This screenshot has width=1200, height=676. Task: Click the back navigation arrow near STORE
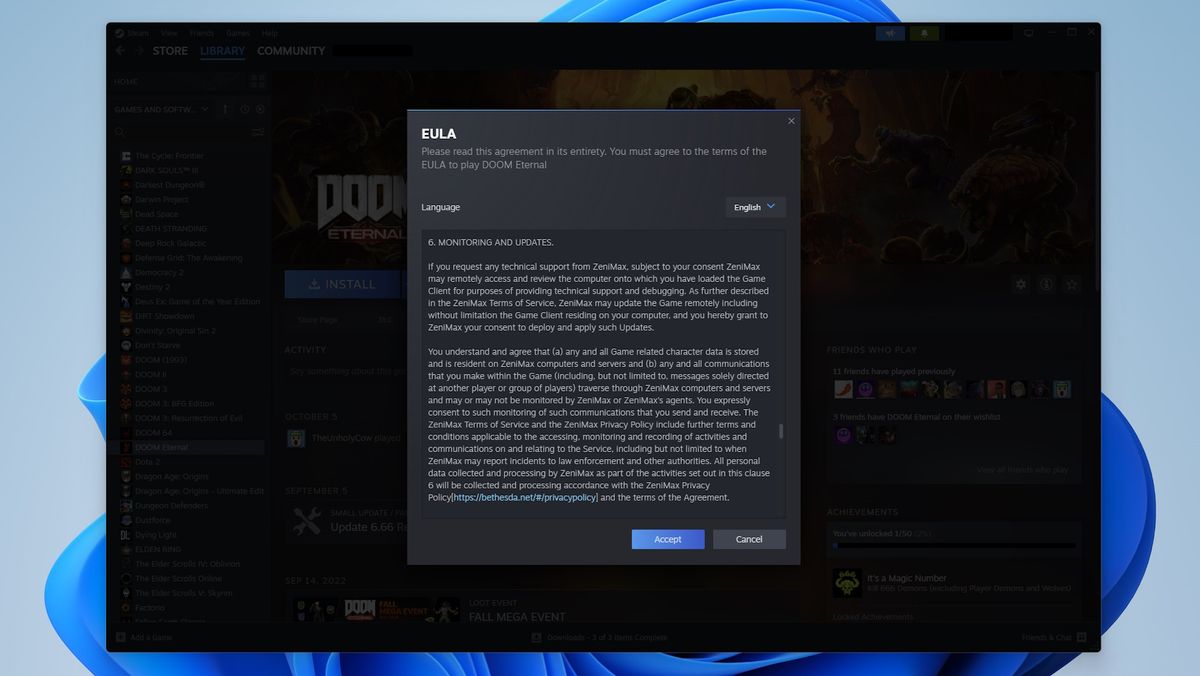(x=120, y=50)
